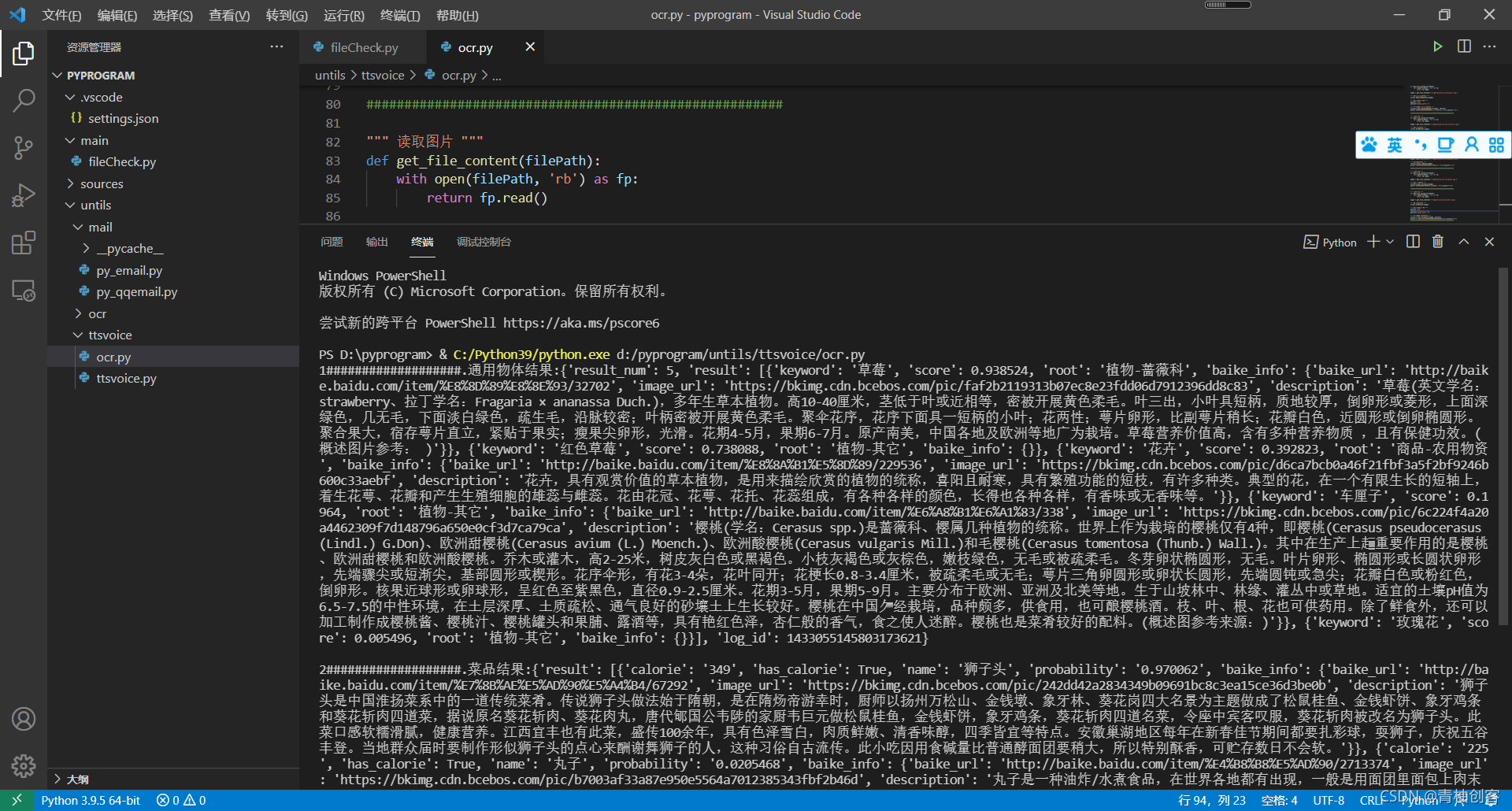
Task: Switch to the 输出 panel tab
Action: [x=376, y=242]
